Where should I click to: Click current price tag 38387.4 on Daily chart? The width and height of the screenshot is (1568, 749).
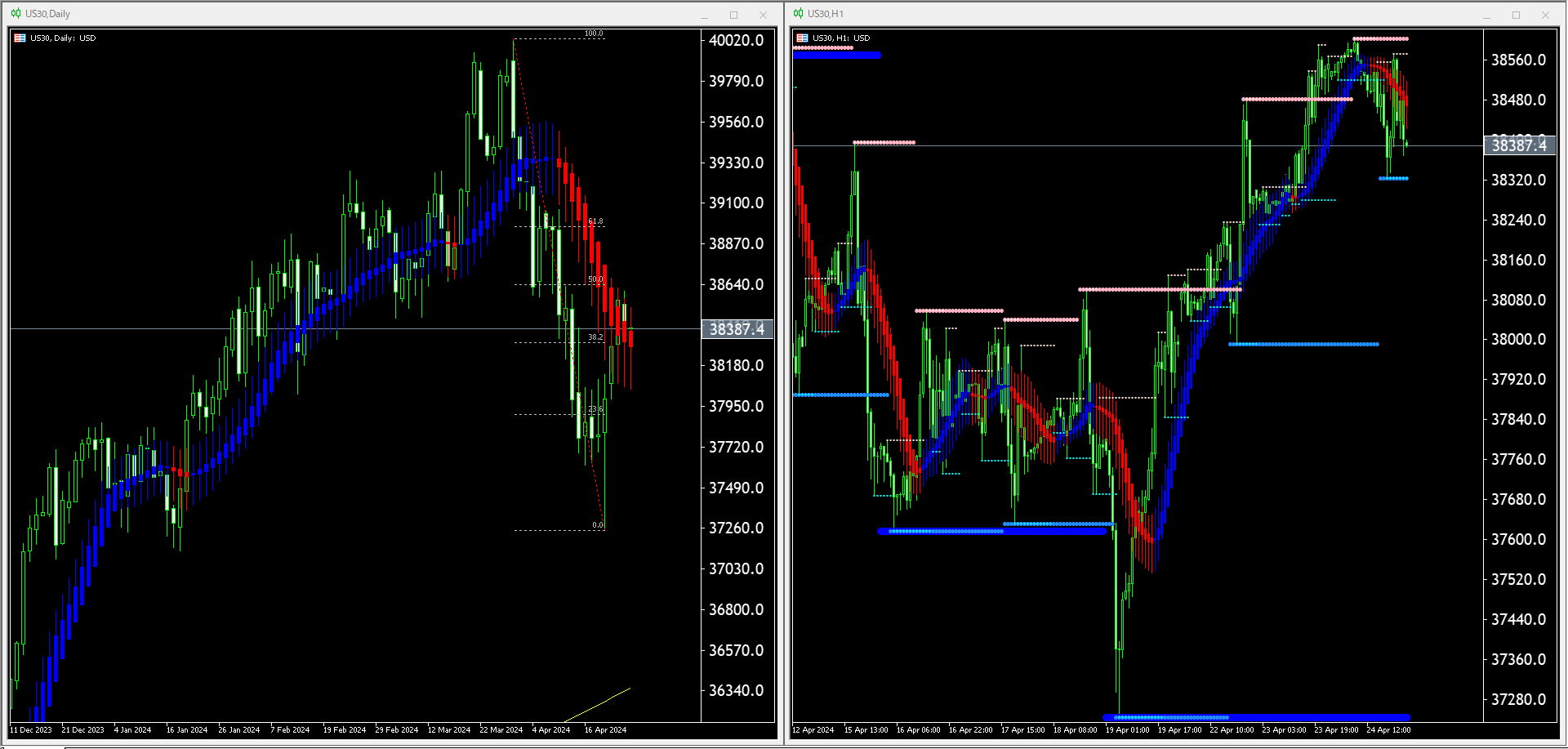[x=737, y=329]
